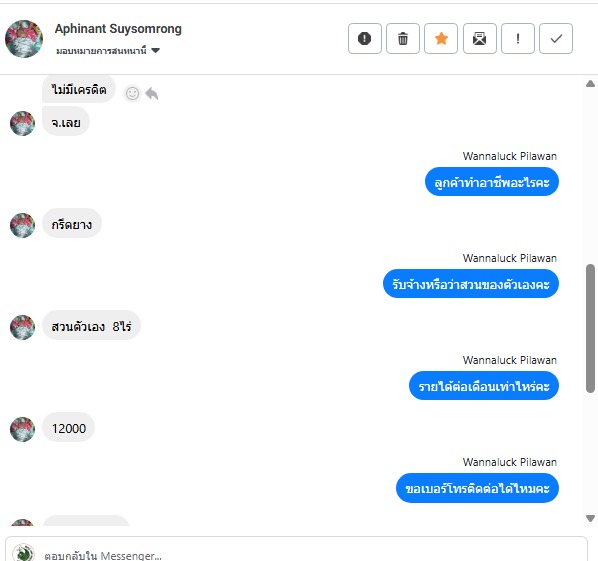This screenshot has height=561, width=598.
Task: React with the smiley emoji icon
Action: 132,93
